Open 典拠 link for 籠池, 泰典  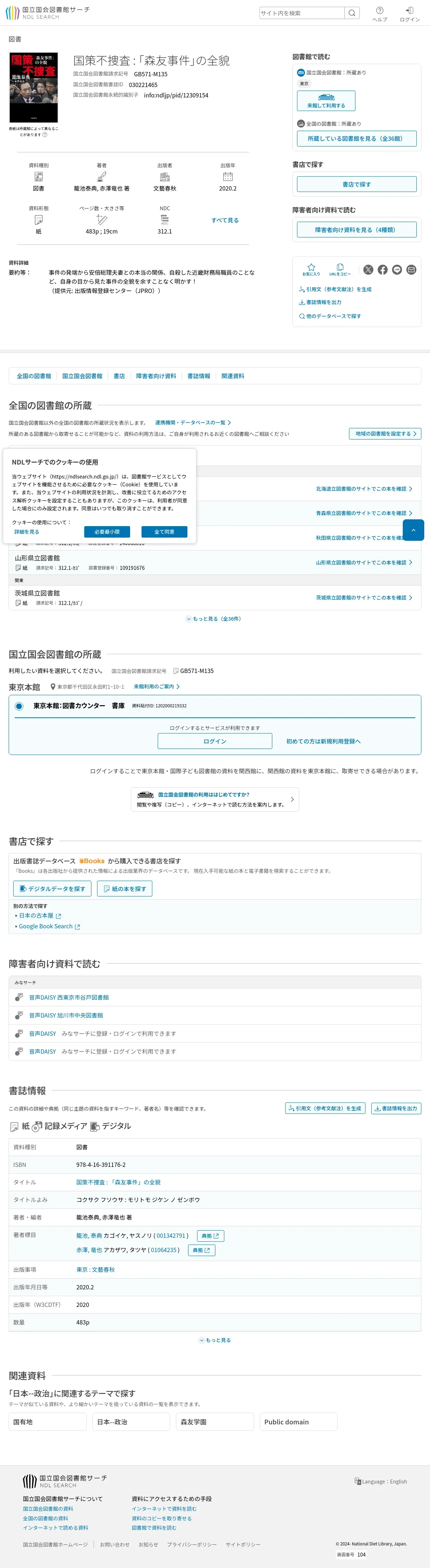click(x=210, y=1236)
